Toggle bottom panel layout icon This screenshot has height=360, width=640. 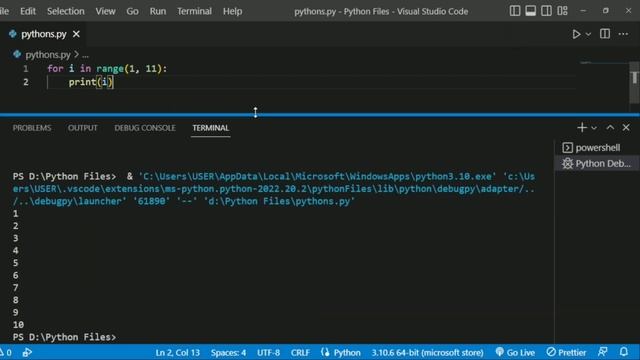pyautogui.click(x=531, y=11)
